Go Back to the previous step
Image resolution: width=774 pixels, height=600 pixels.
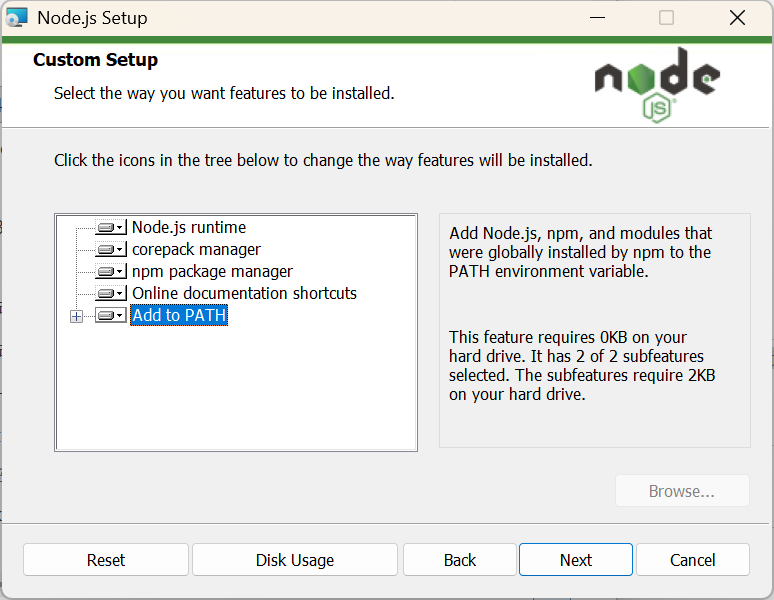tap(460, 560)
